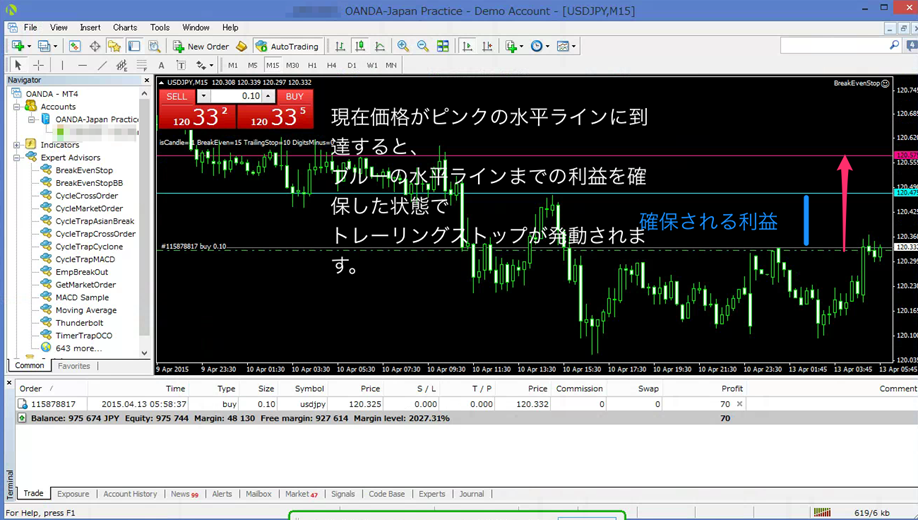Switch chart to H1 timeframe

point(312,65)
